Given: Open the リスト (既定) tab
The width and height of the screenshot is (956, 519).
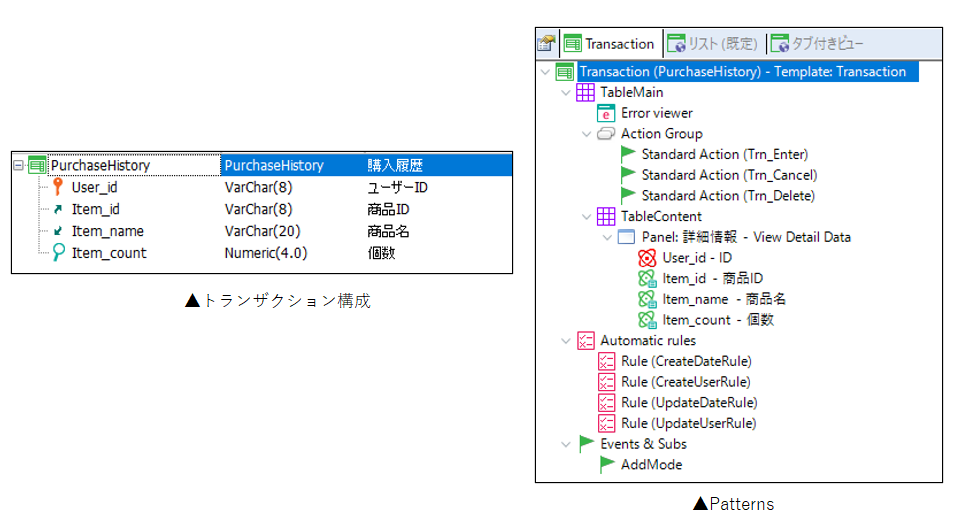Looking at the screenshot, I should (713, 44).
